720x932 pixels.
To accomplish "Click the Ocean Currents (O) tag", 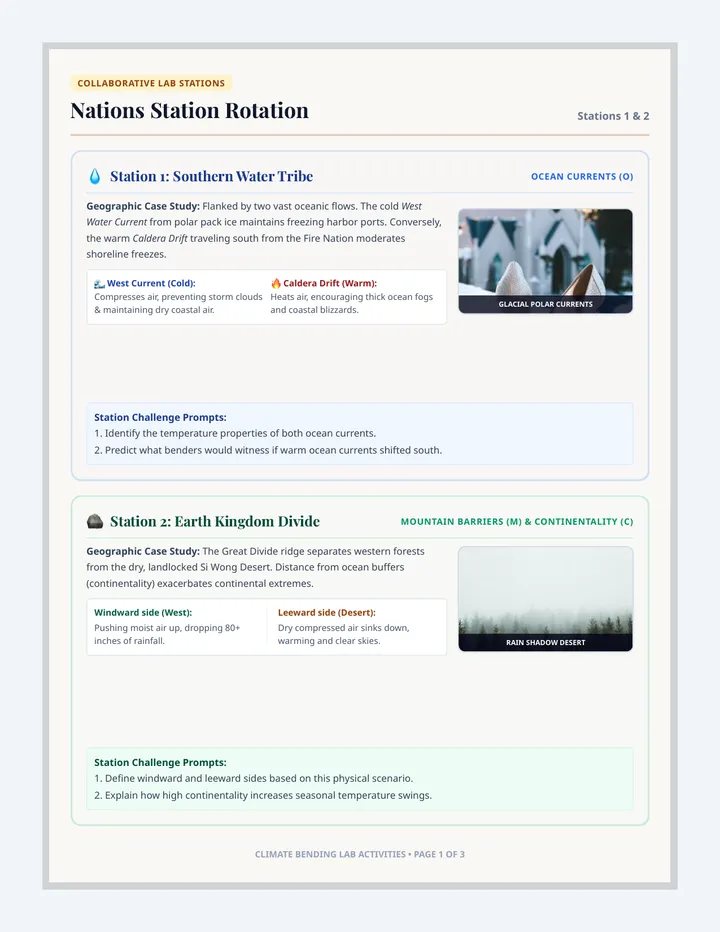I will pyautogui.click(x=581, y=177).
